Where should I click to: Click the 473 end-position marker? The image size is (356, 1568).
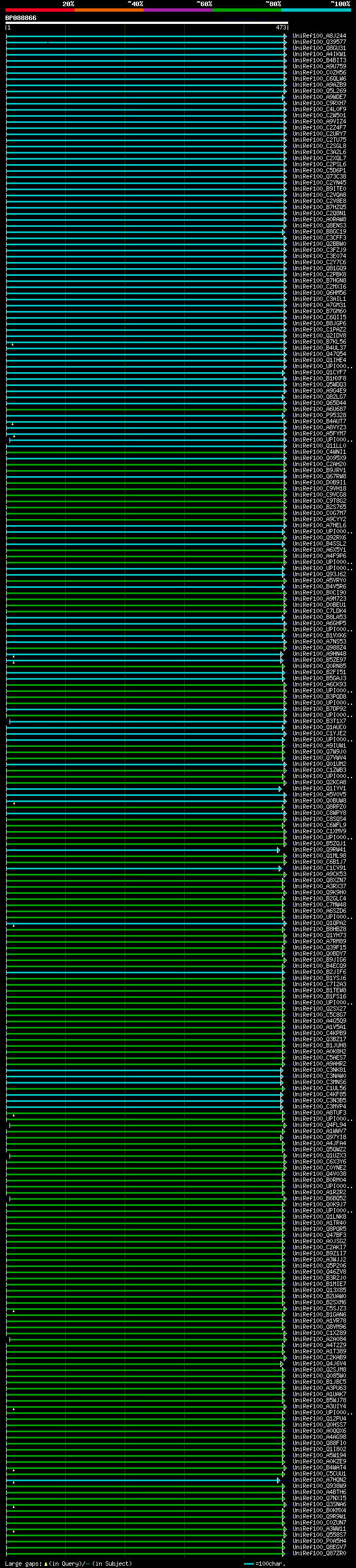(x=281, y=27)
